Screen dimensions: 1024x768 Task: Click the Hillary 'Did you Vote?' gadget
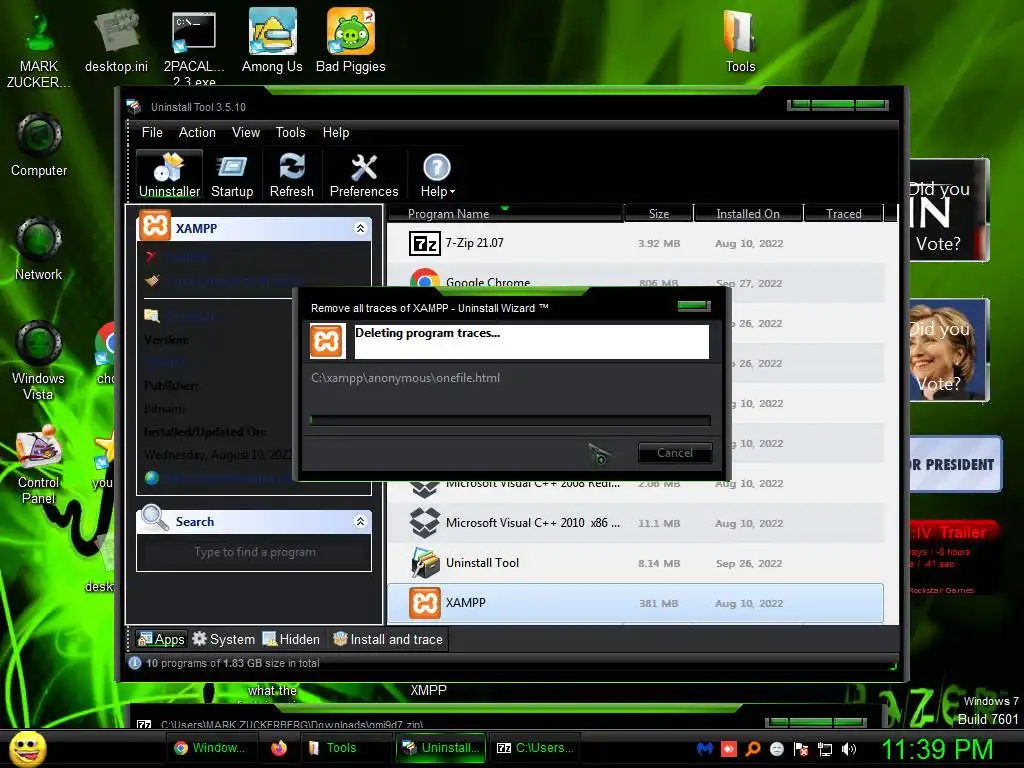[x=949, y=349]
